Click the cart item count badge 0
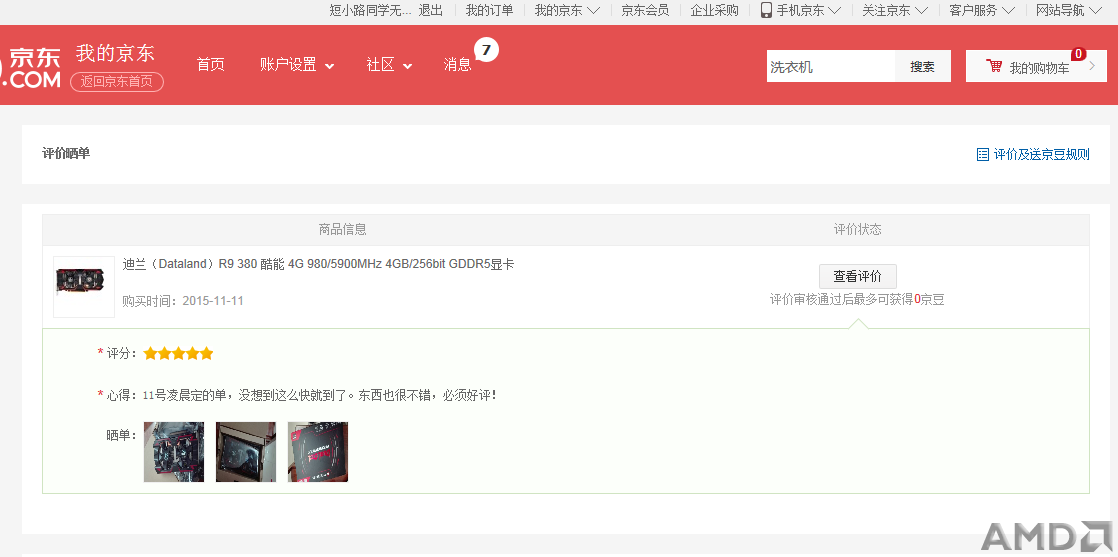1118x557 pixels. pyautogui.click(x=1079, y=54)
